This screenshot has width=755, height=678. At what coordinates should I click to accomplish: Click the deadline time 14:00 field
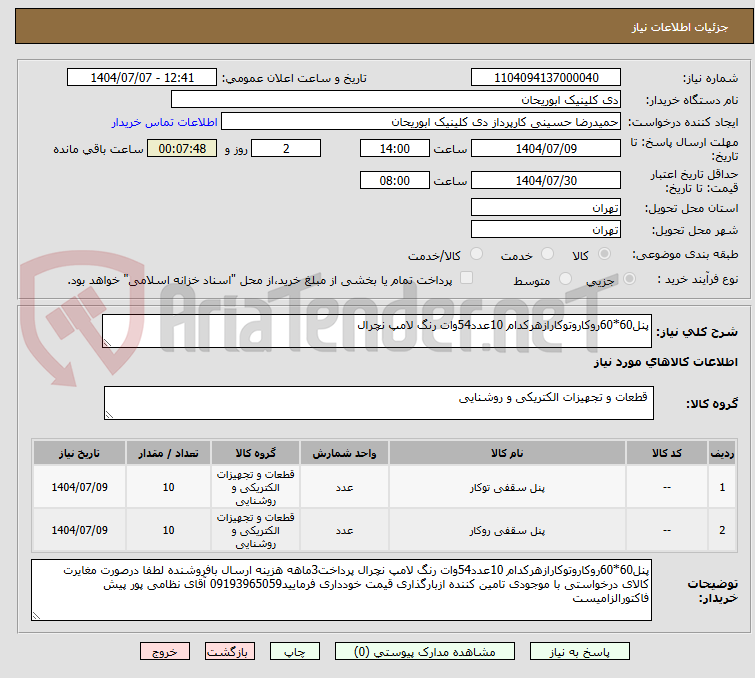point(394,148)
